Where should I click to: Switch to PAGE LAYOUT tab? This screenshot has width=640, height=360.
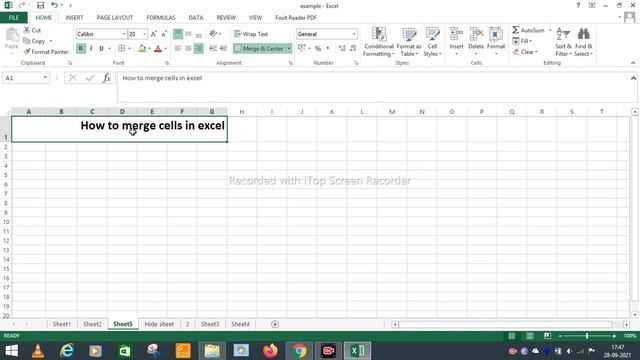[115, 18]
